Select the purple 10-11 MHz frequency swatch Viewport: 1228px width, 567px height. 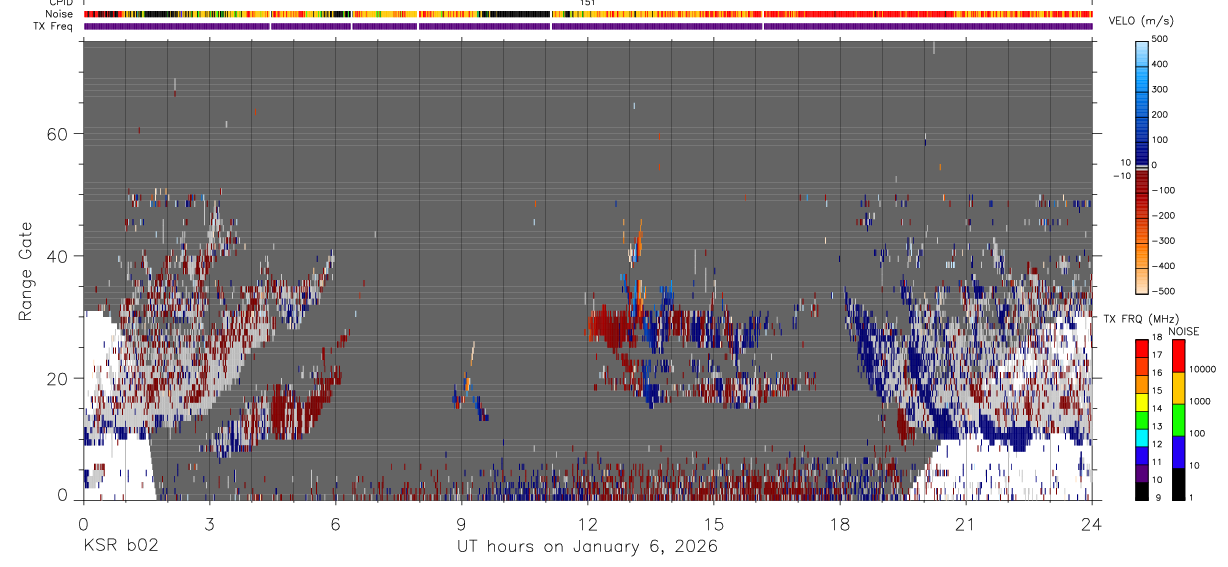pos(1141,473)
